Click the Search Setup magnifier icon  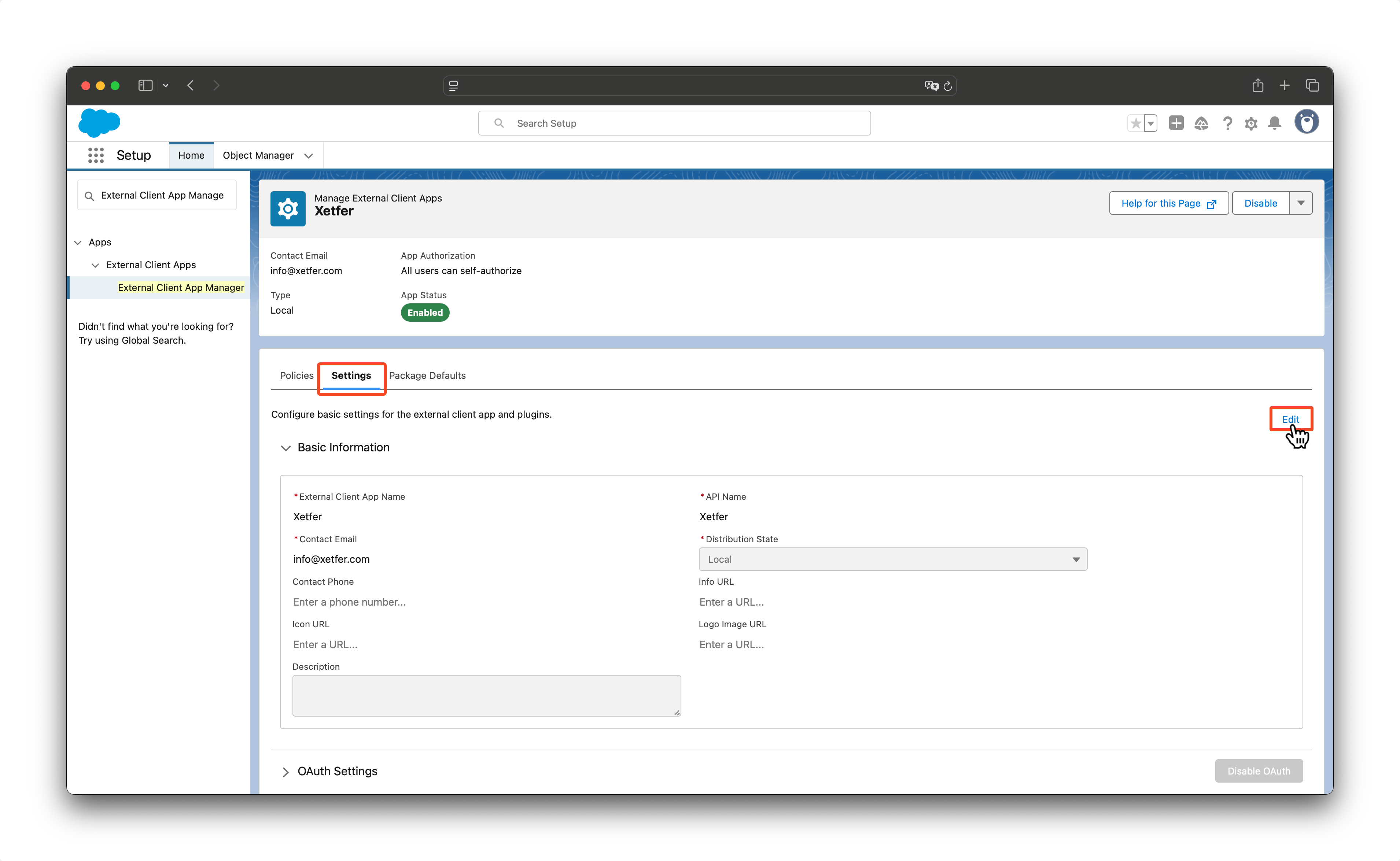(499, 123)
